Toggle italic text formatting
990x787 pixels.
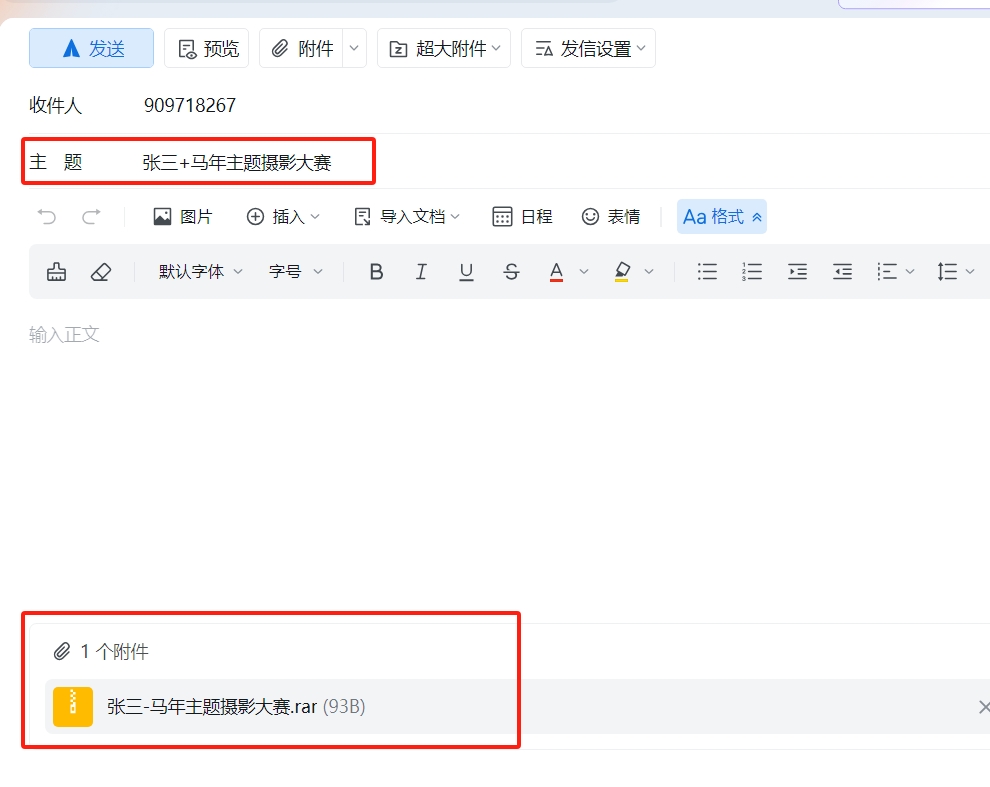pos(421,271)
